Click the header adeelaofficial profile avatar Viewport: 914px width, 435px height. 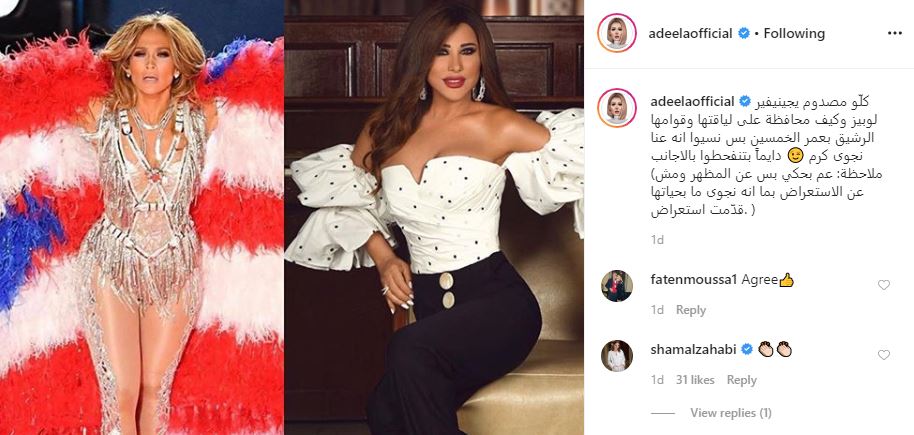[x=617, y=33]
